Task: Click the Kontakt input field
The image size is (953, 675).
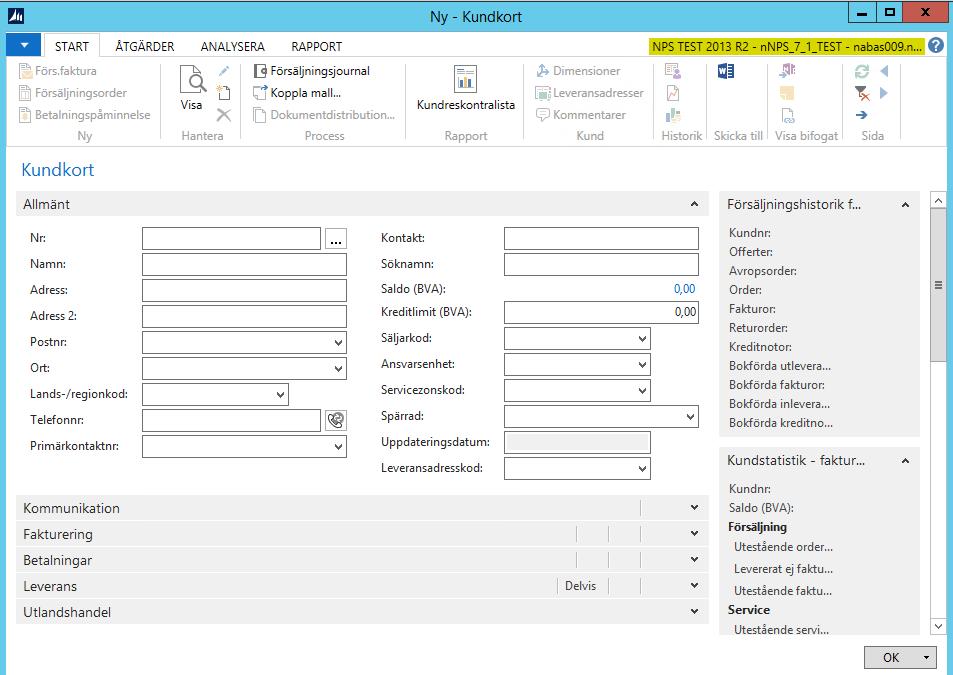Action: tap(601, 238)
